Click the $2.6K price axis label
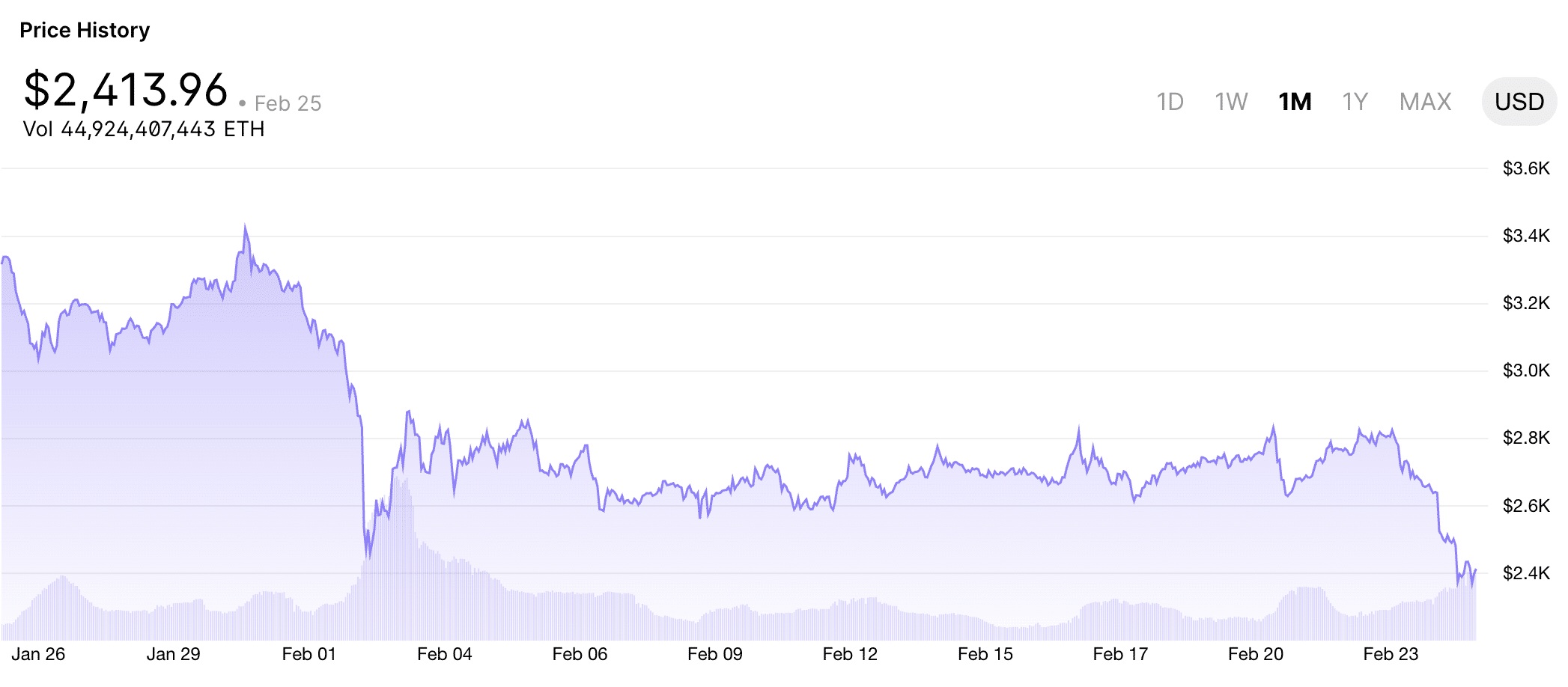This screenshot has width=1568, height=687. click(x=1526, y=506)
